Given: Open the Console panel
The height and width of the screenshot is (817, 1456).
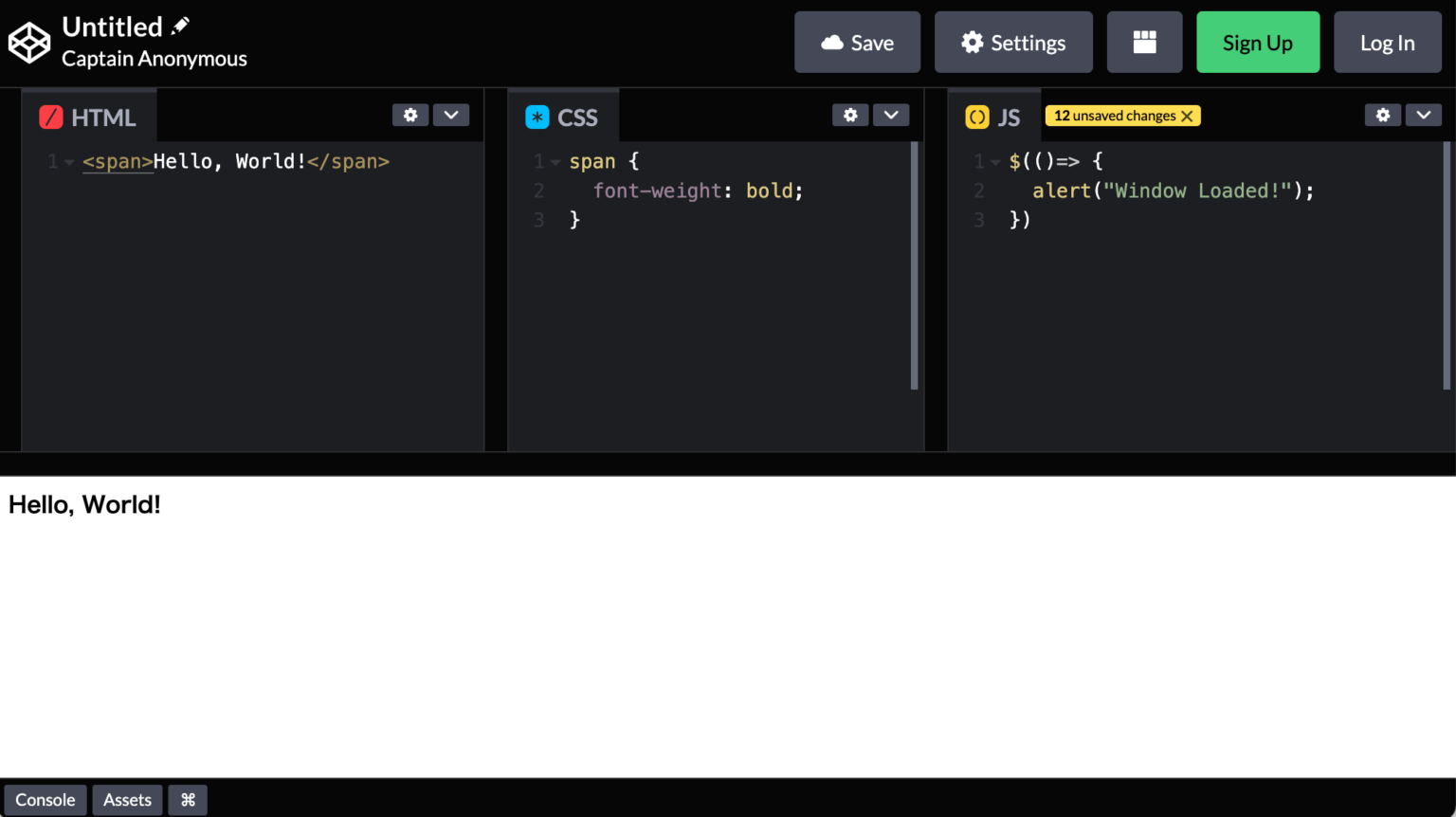Looking at the screenshot, I should [45, 800].
